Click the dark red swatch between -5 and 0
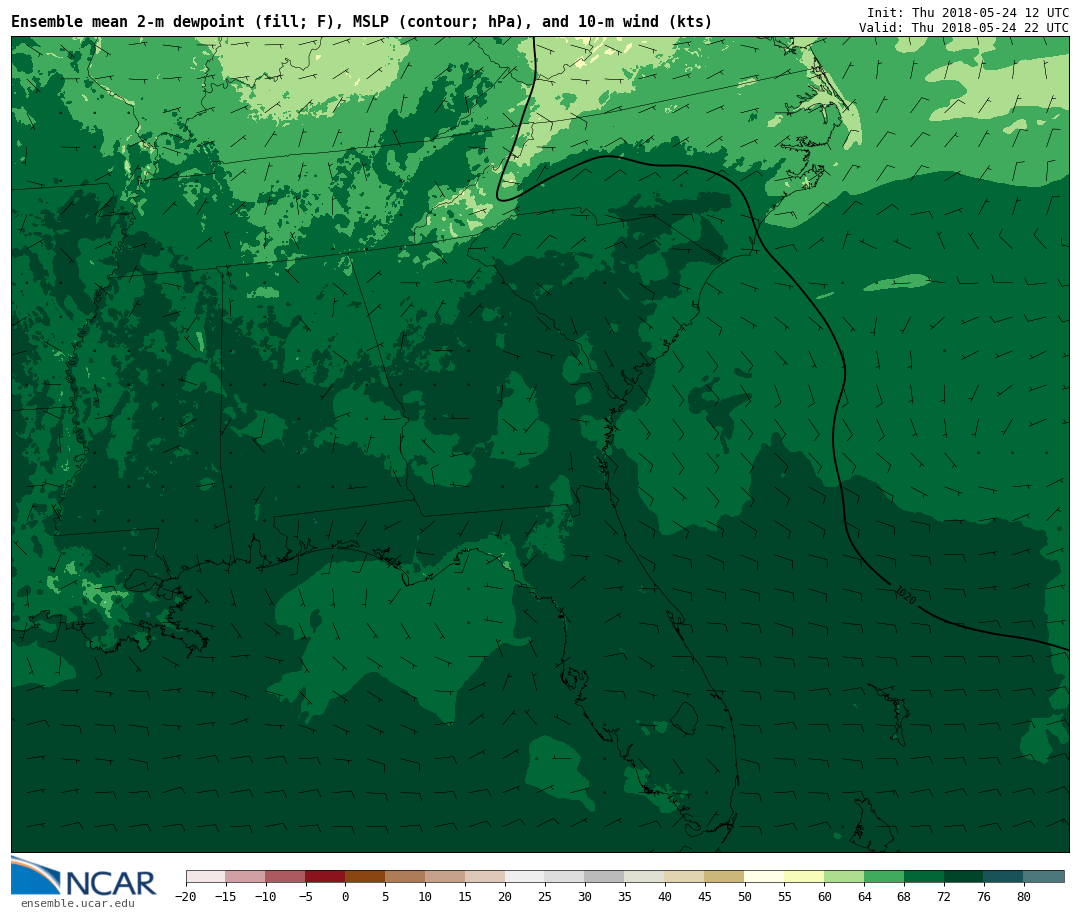 click(325, 877)
